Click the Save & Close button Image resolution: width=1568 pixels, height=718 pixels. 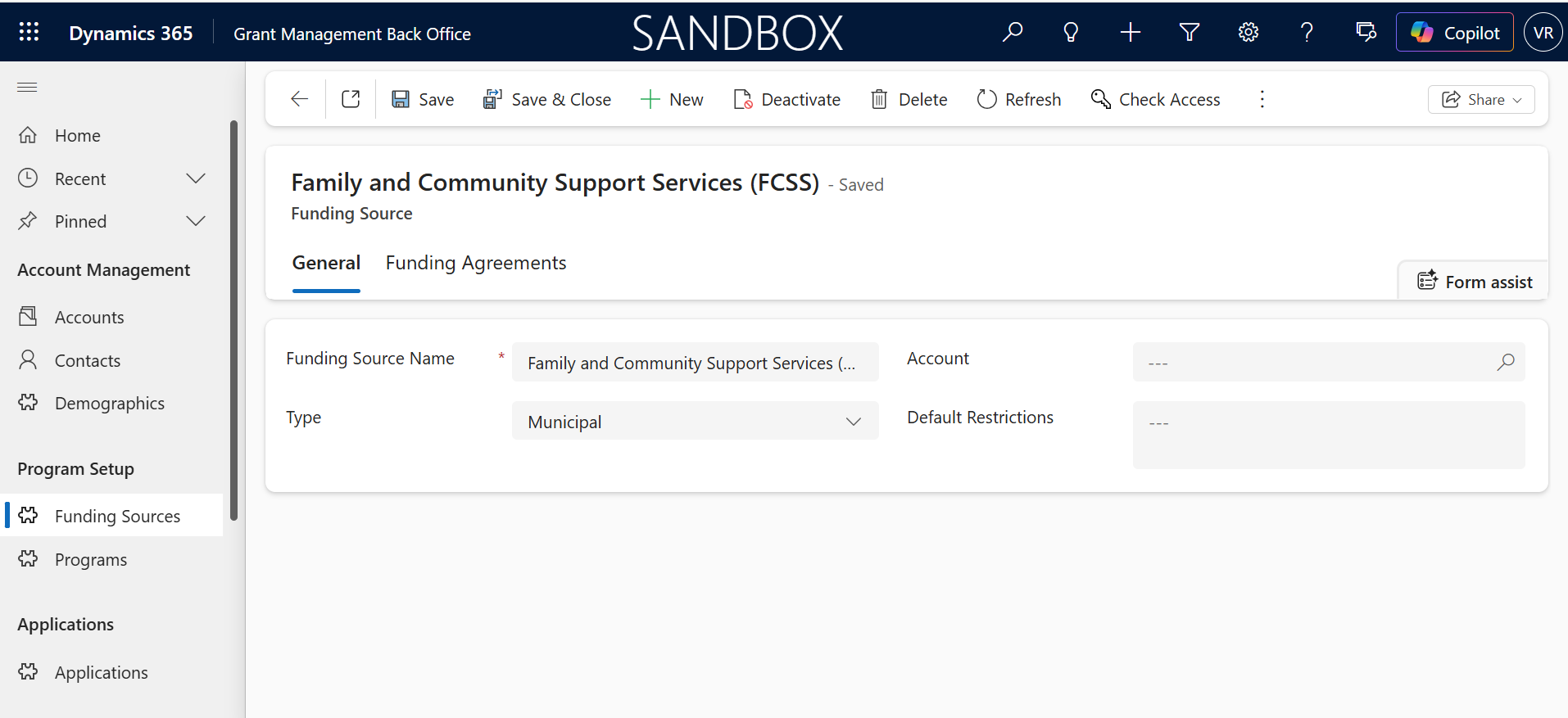click(547, 99)
